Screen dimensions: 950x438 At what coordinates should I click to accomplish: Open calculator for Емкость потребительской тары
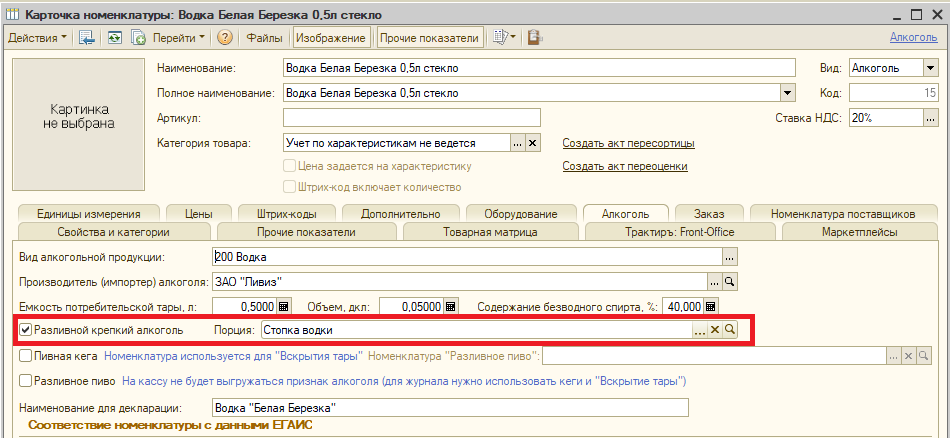tap(283, 306)
